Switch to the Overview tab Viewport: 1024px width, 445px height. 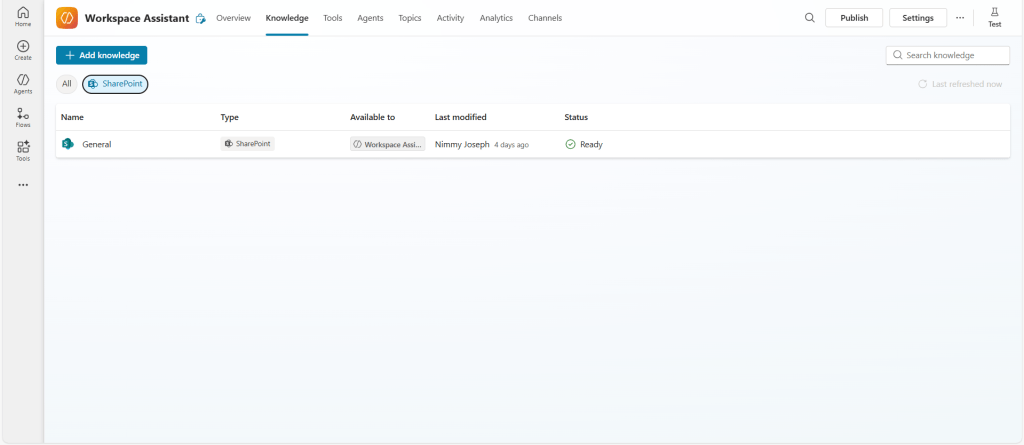[x=233, y=18]
